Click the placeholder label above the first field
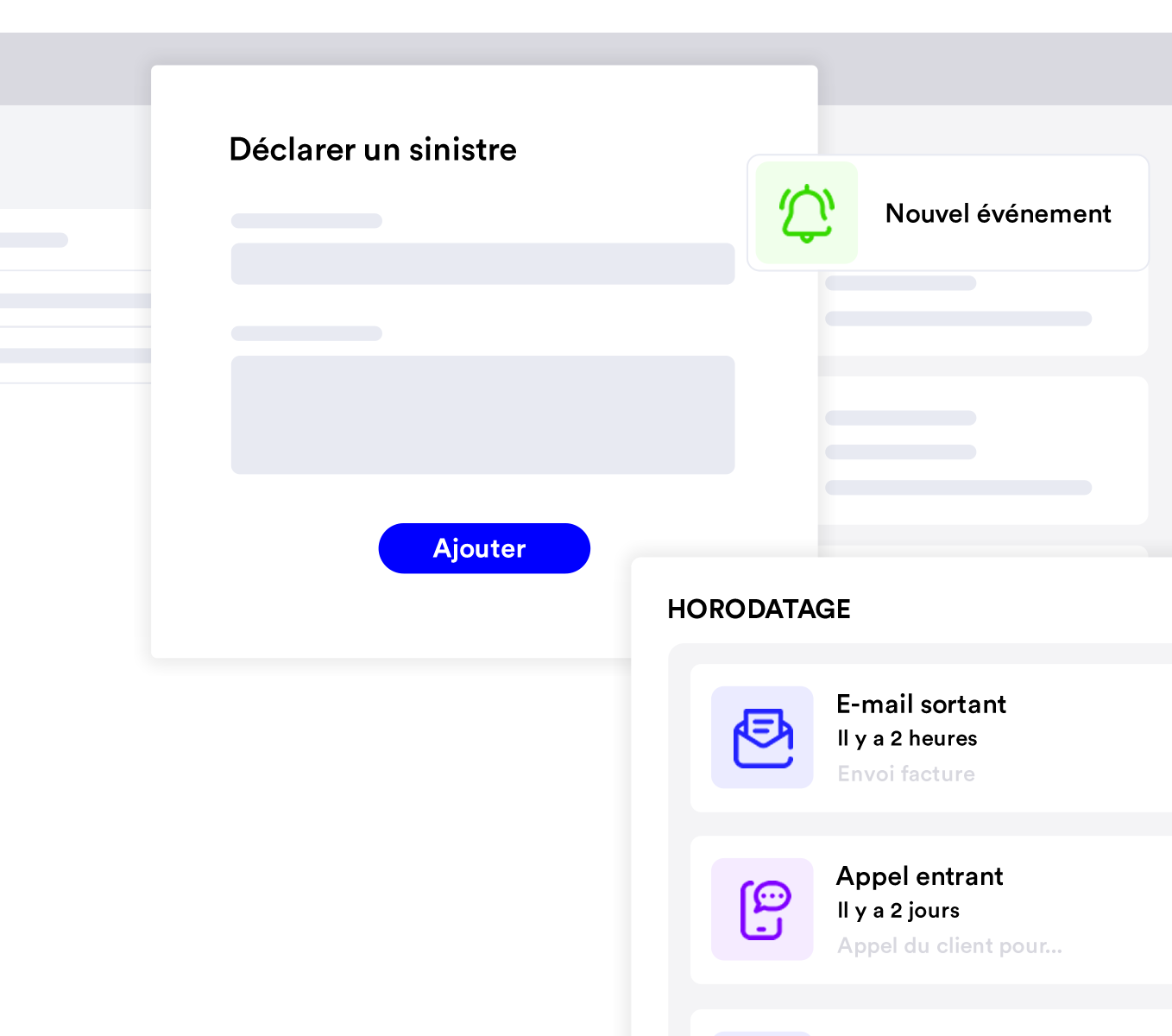Image resolution: width=1172 pixels, height=1036 pixels. [306, 221]
